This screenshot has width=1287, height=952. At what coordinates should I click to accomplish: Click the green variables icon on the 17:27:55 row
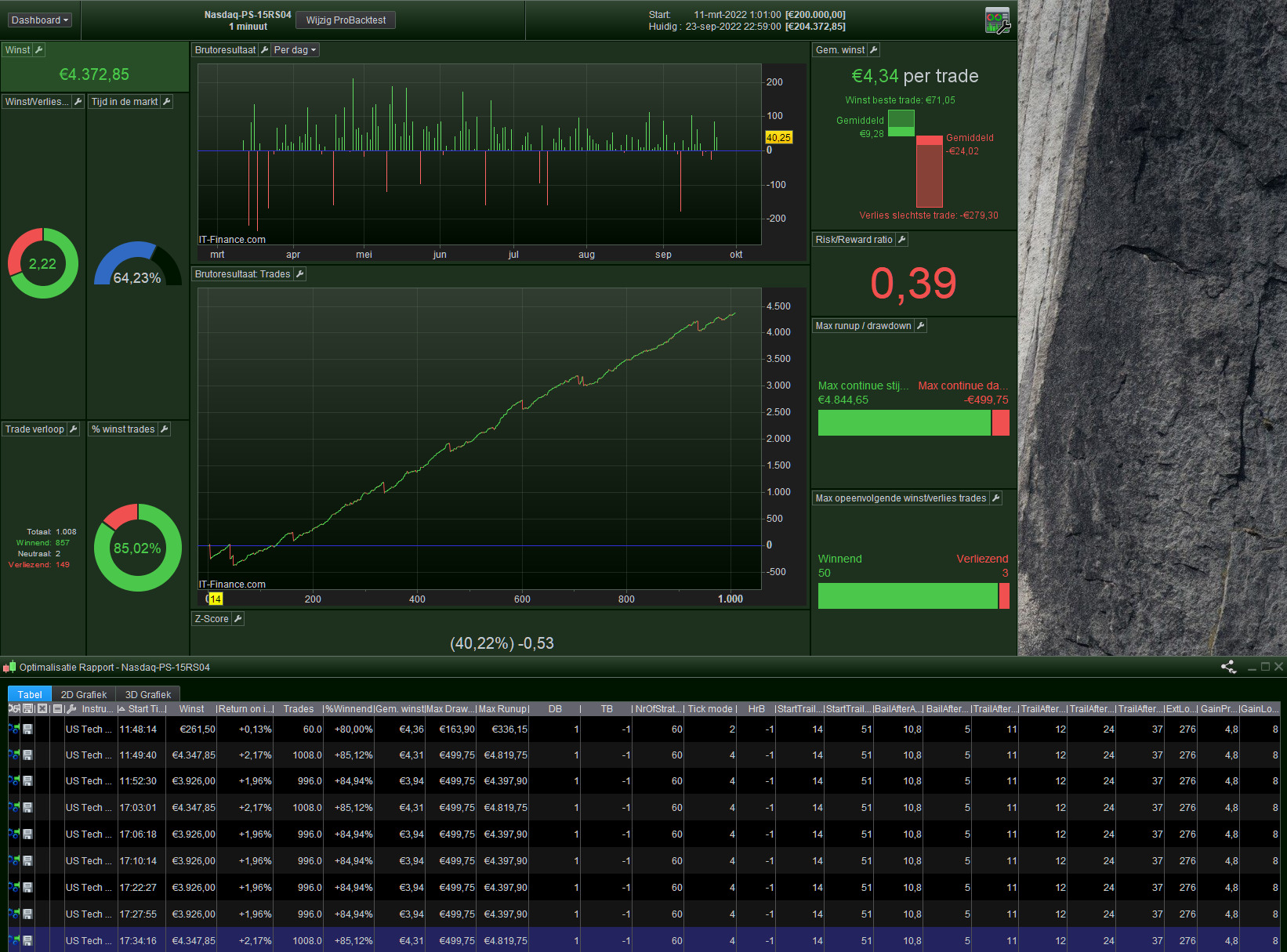pyautogui.click(x=14, y=914)
